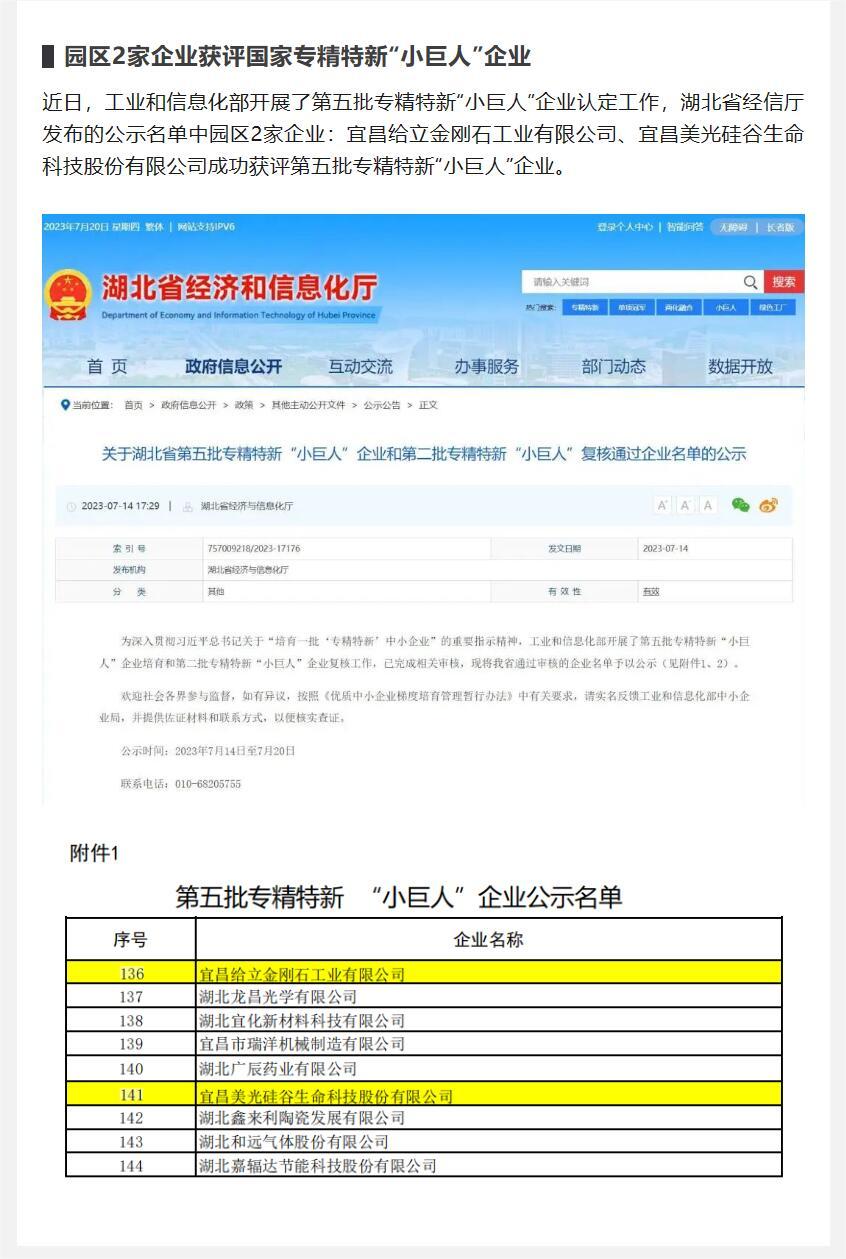The height and width of the screenshot is (1259, 846).
Task: Click table row 湖北和远气体股份有限公司
Action: (423, 1142)
